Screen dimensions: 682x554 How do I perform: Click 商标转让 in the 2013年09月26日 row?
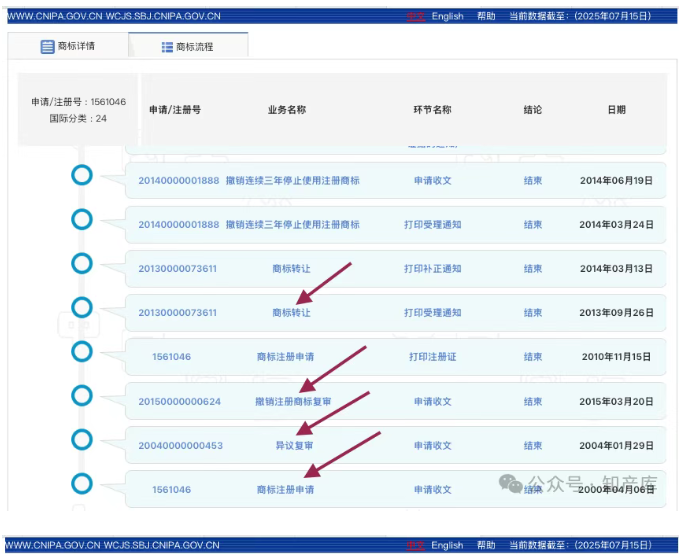click(x=291, y=313)
